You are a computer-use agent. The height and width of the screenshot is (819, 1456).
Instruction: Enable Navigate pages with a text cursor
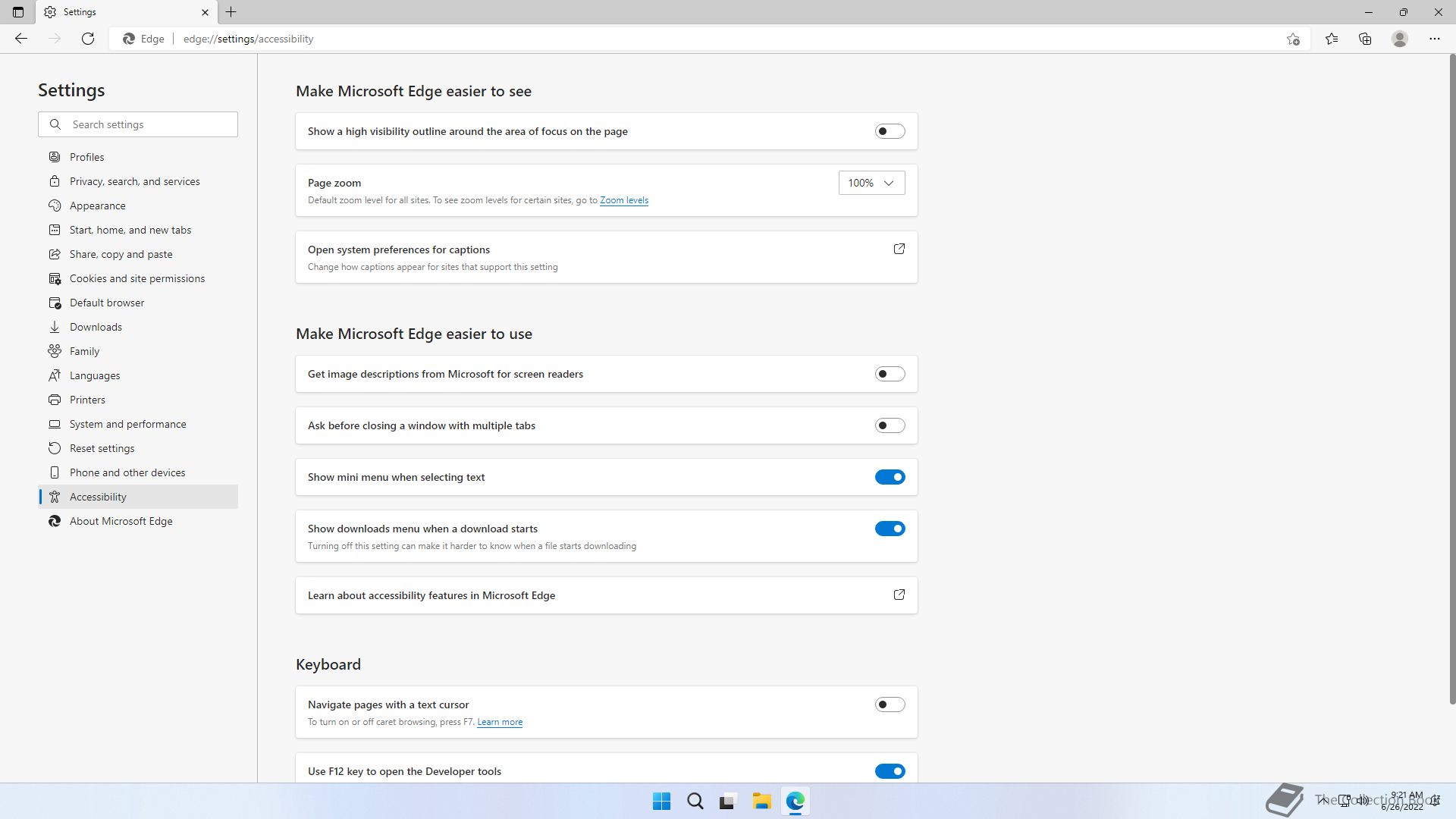point(890,704)
